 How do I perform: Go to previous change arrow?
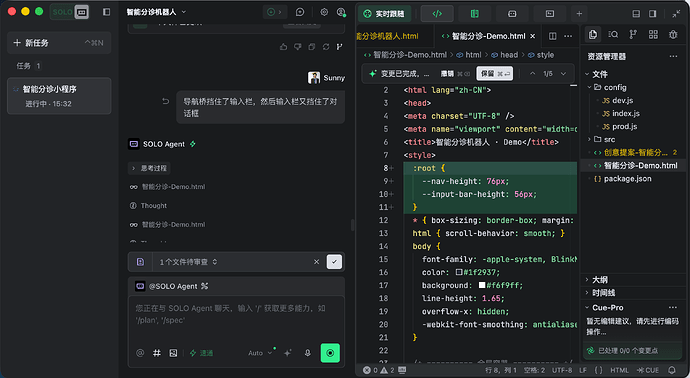[x=532, y=73]
